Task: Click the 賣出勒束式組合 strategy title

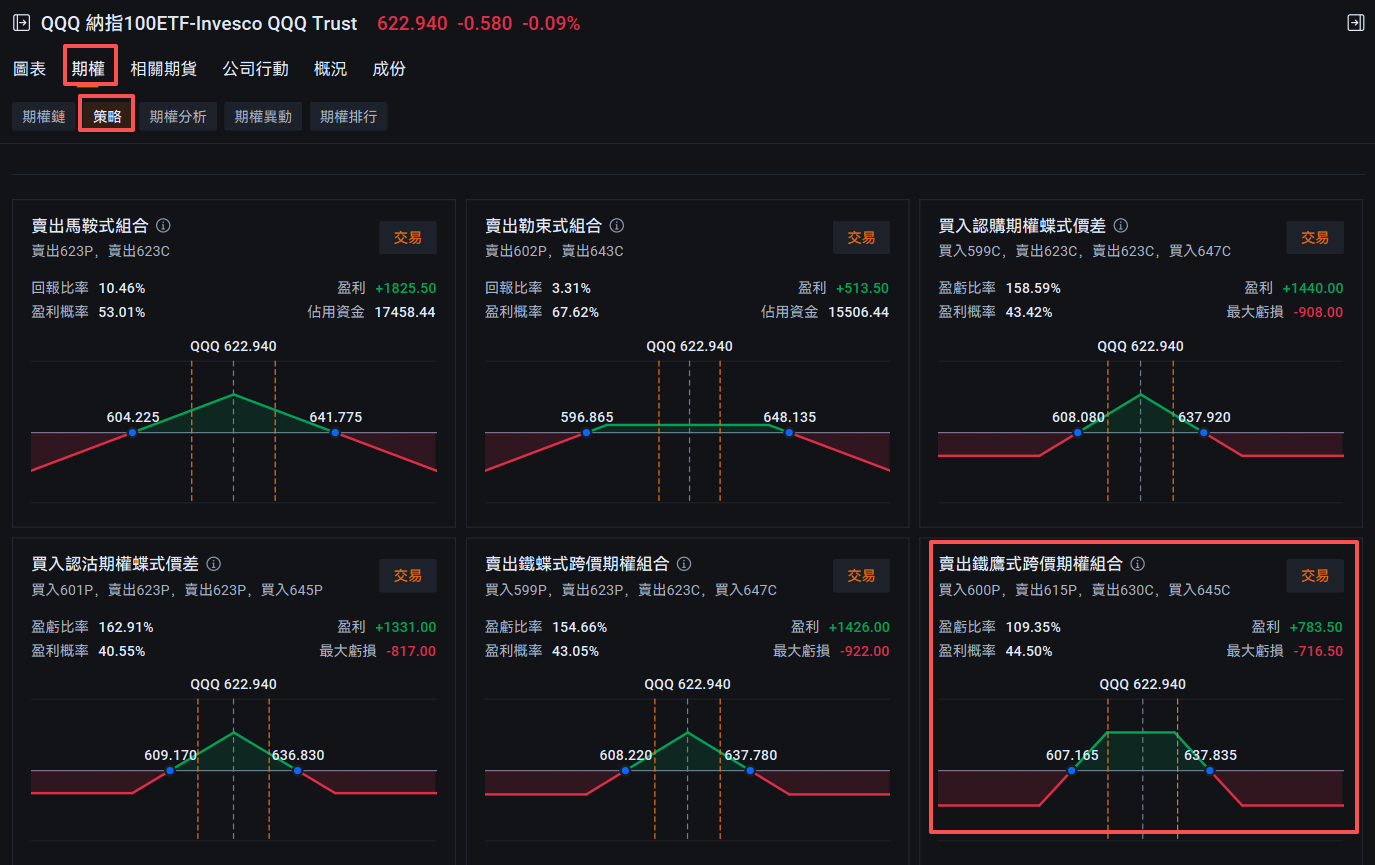Action: [x=544, y=226]
